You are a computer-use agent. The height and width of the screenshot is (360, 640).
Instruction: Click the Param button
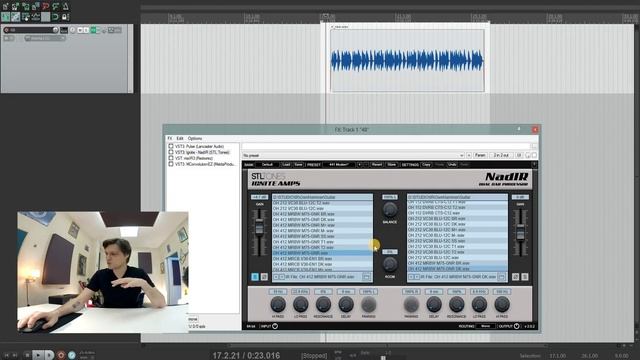(x=480, y=156)
